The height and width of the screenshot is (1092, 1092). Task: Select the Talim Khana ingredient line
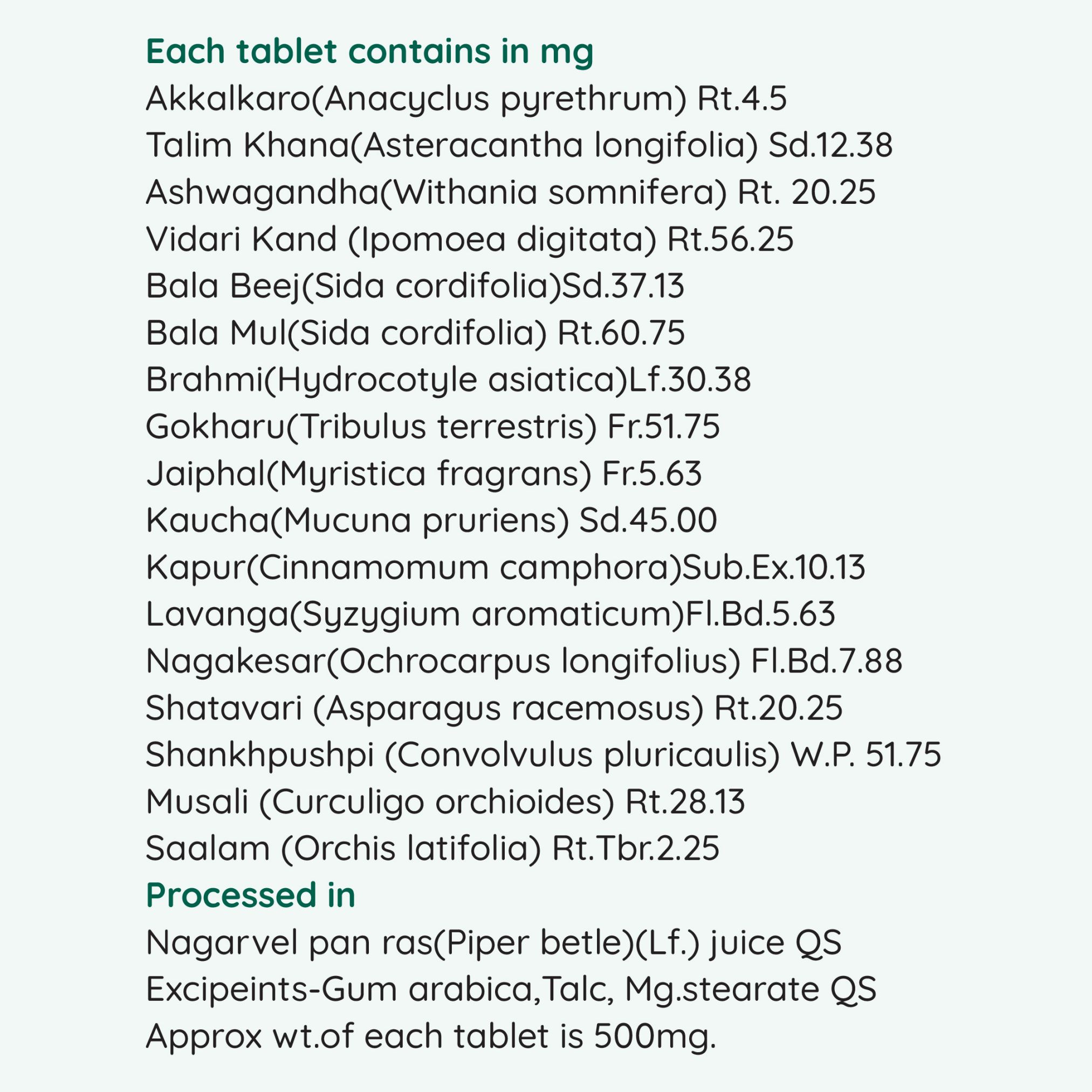point(519,146)
